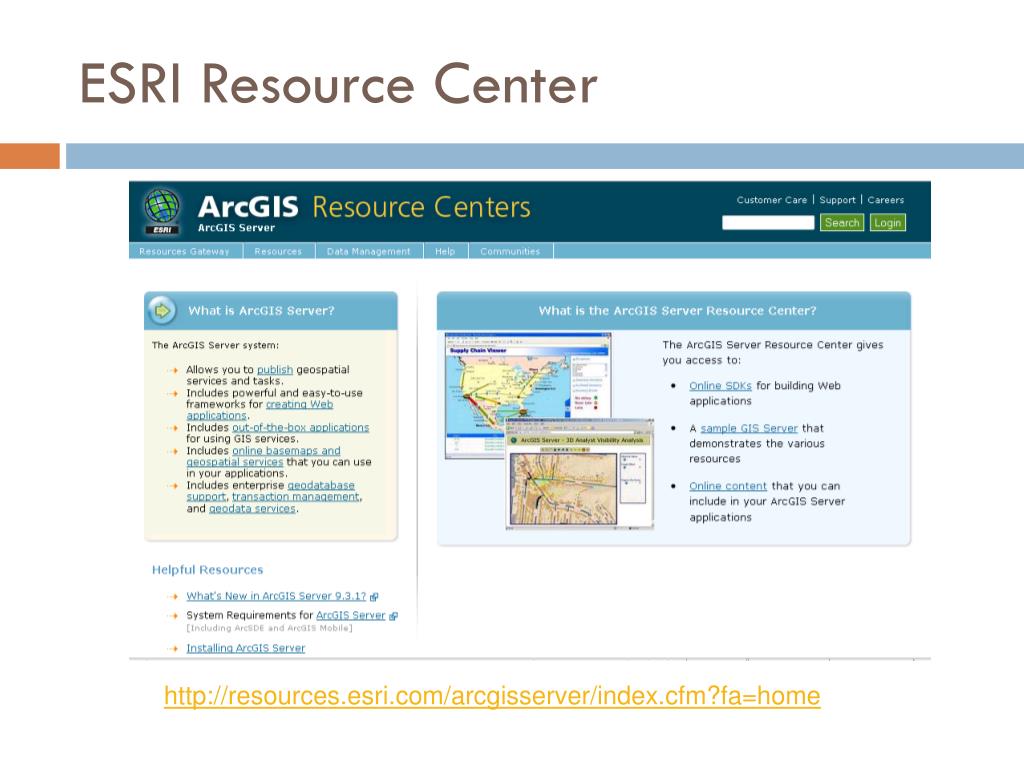Focus the search text field
This screenshot has width=1024, height=768.
click(768, 223)
